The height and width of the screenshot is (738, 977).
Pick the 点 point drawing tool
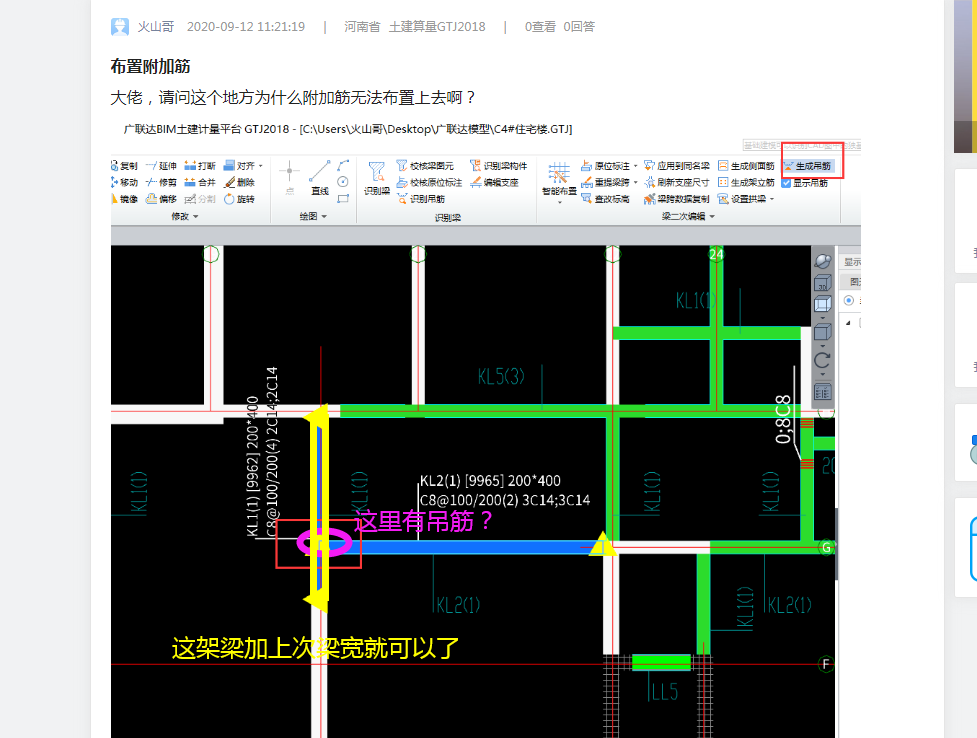pyautogui.click(x=289, y=178)
